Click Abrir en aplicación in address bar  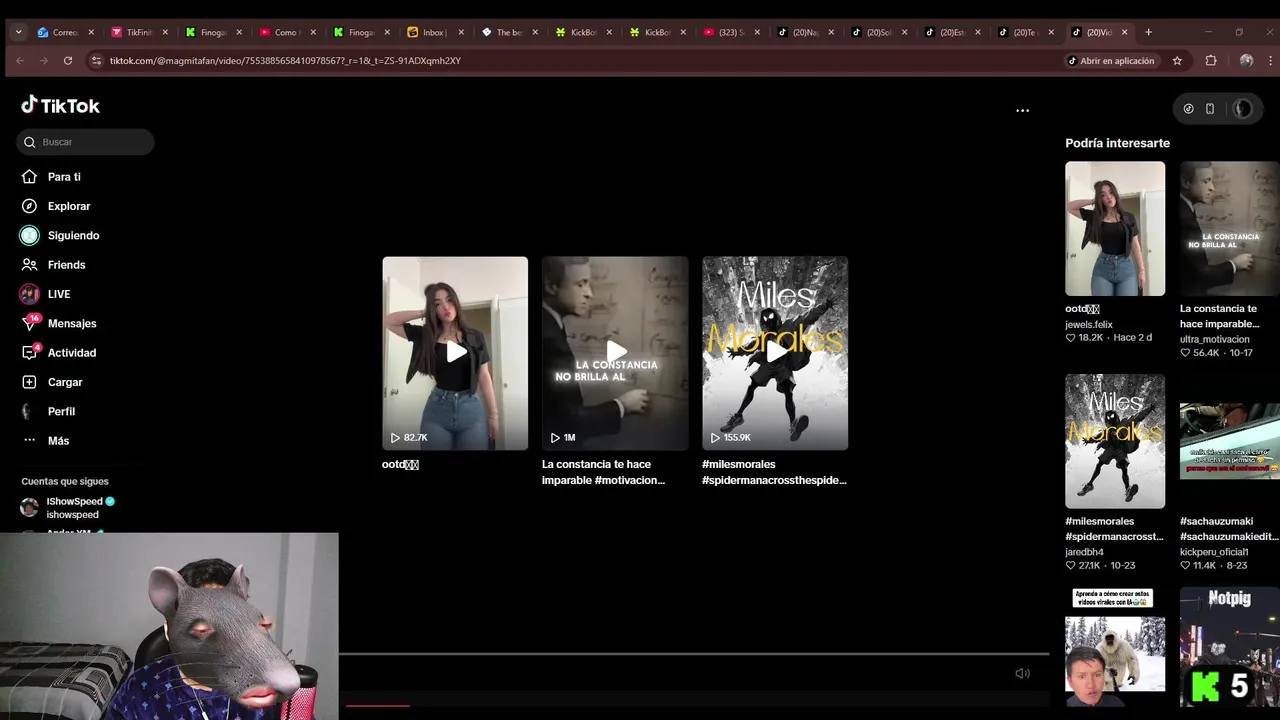(x=1110, y=61)
